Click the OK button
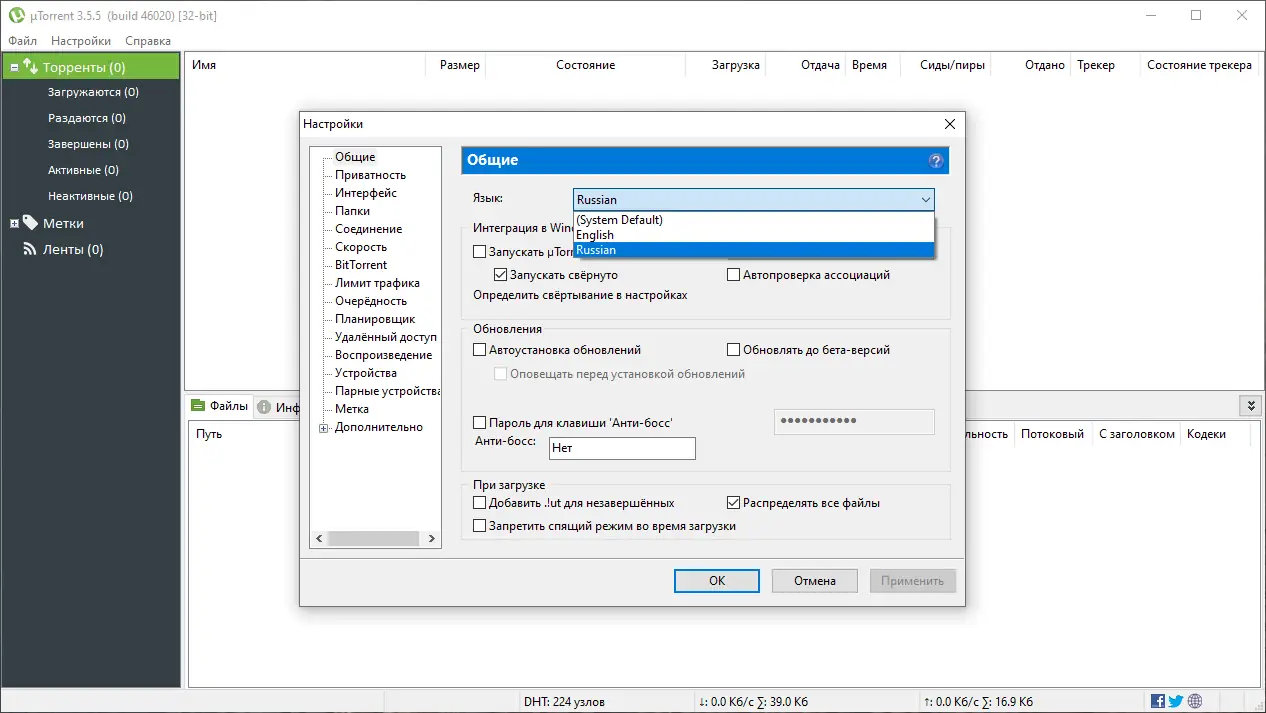1266x713 pixels. pyautogui.click(x=717, y=581)
